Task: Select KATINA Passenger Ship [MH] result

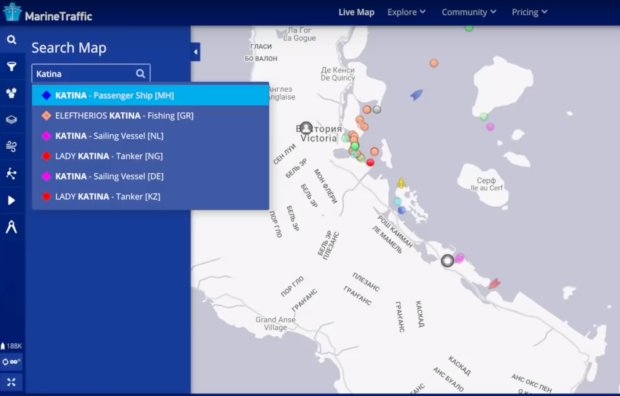Action: (x=150, y=95)
